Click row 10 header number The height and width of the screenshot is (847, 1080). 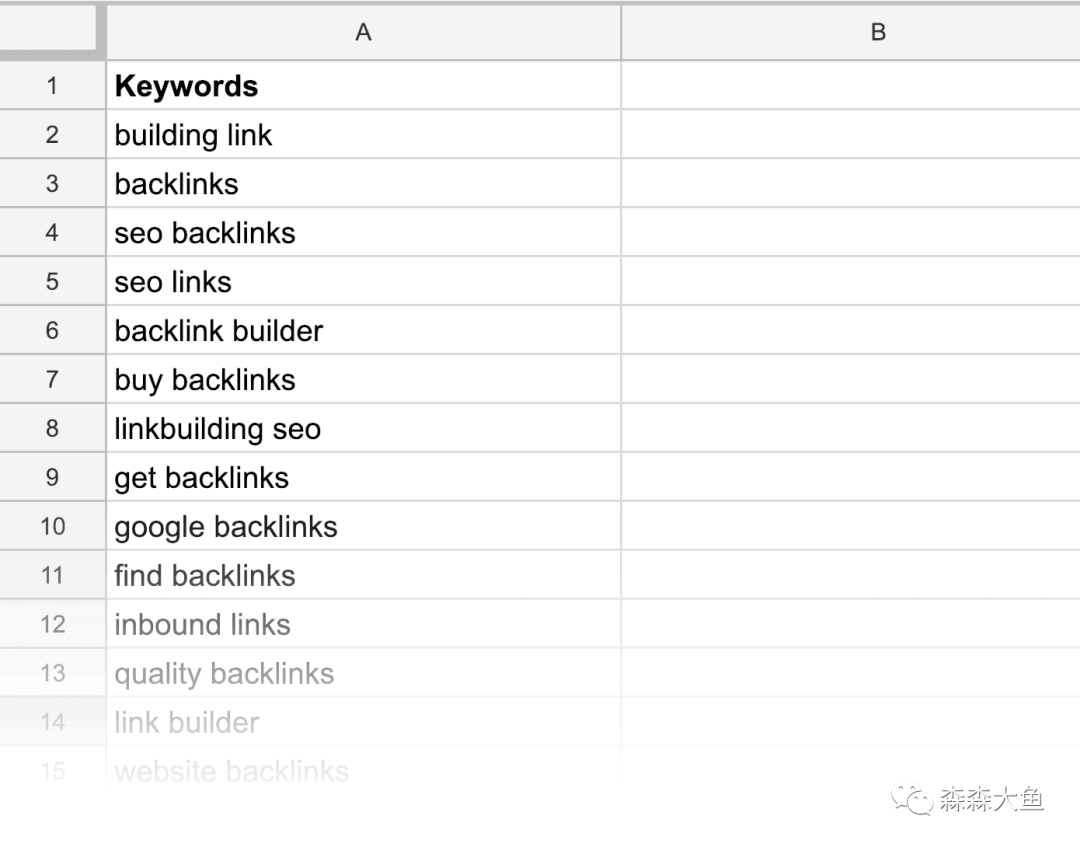click(52, 527)
